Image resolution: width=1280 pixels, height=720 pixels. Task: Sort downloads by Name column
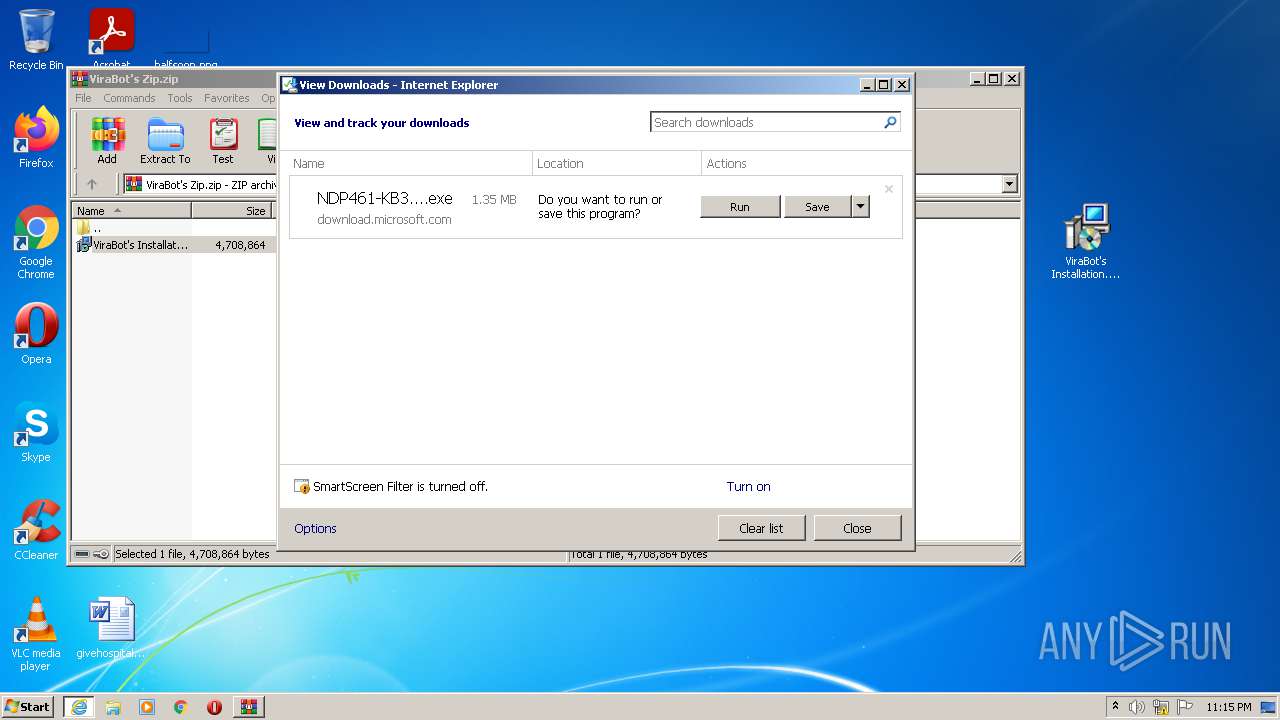click(x=410, y=163)
